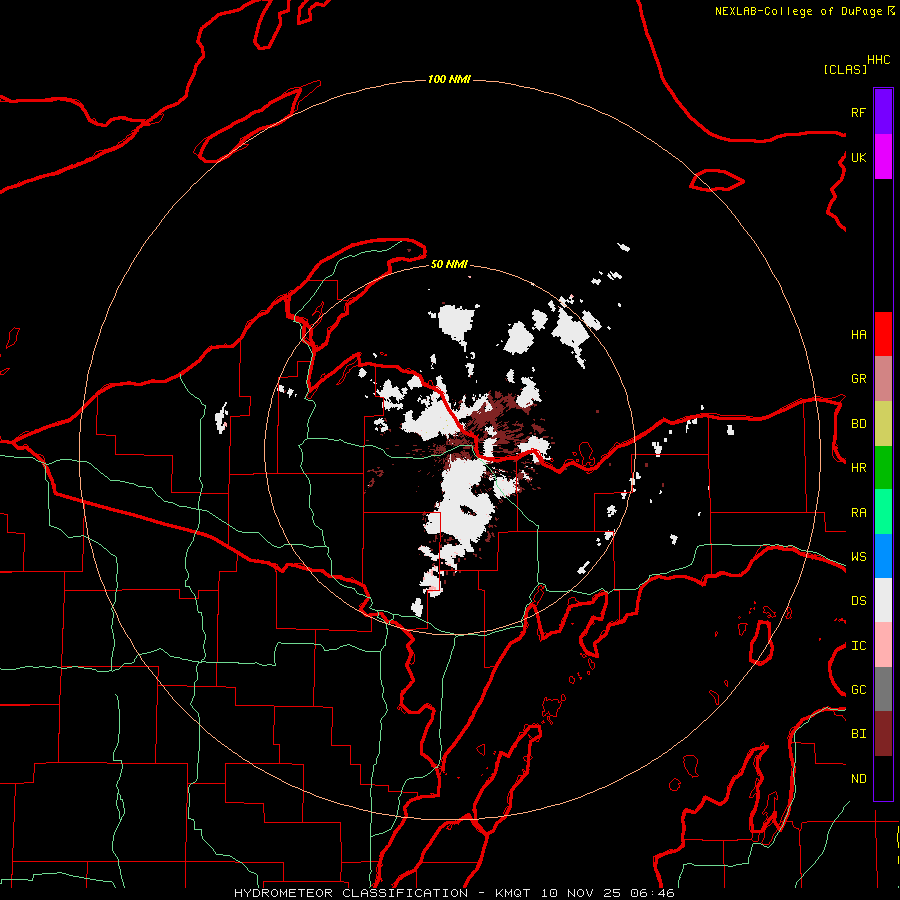This screenshot has width=900, height=900.
Task: Click the 50 NMI range ring label
Action: point(449,264)
